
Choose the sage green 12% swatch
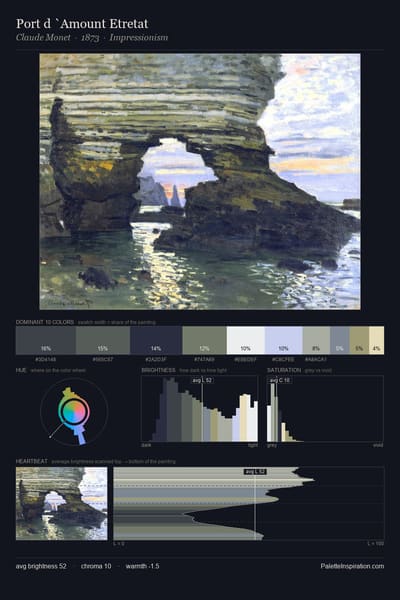click(204, 340)
